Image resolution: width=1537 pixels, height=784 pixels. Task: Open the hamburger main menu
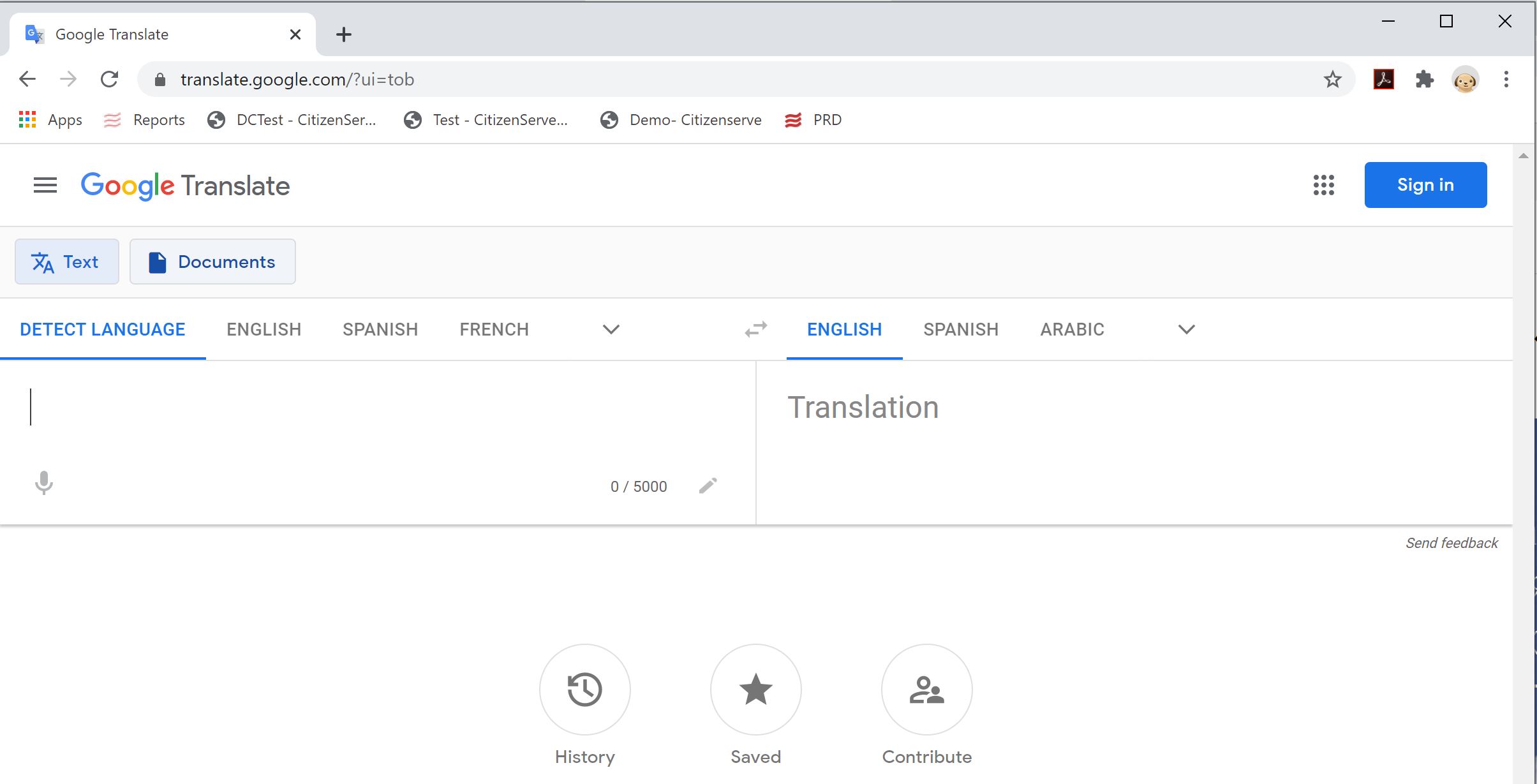pos(45,186)
